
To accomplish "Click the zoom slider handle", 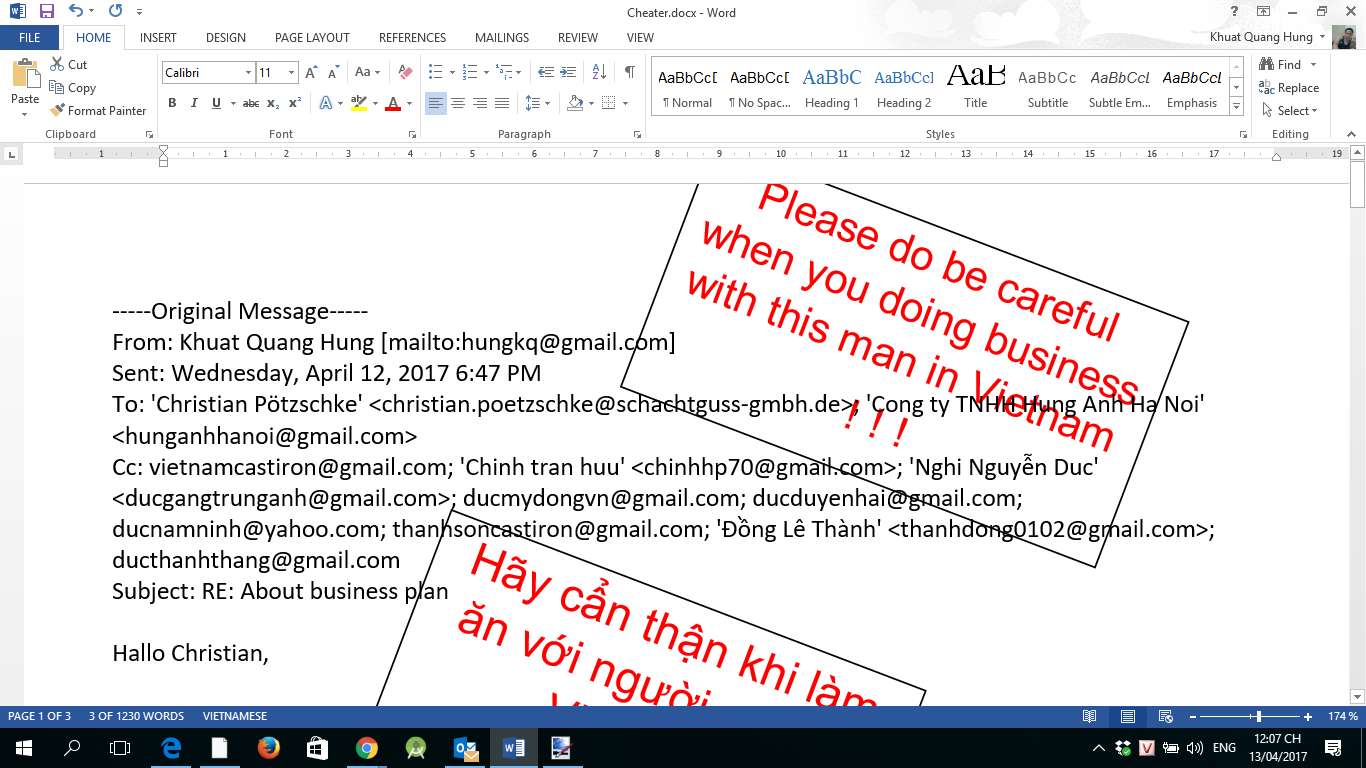I will tap(1259, 716).
